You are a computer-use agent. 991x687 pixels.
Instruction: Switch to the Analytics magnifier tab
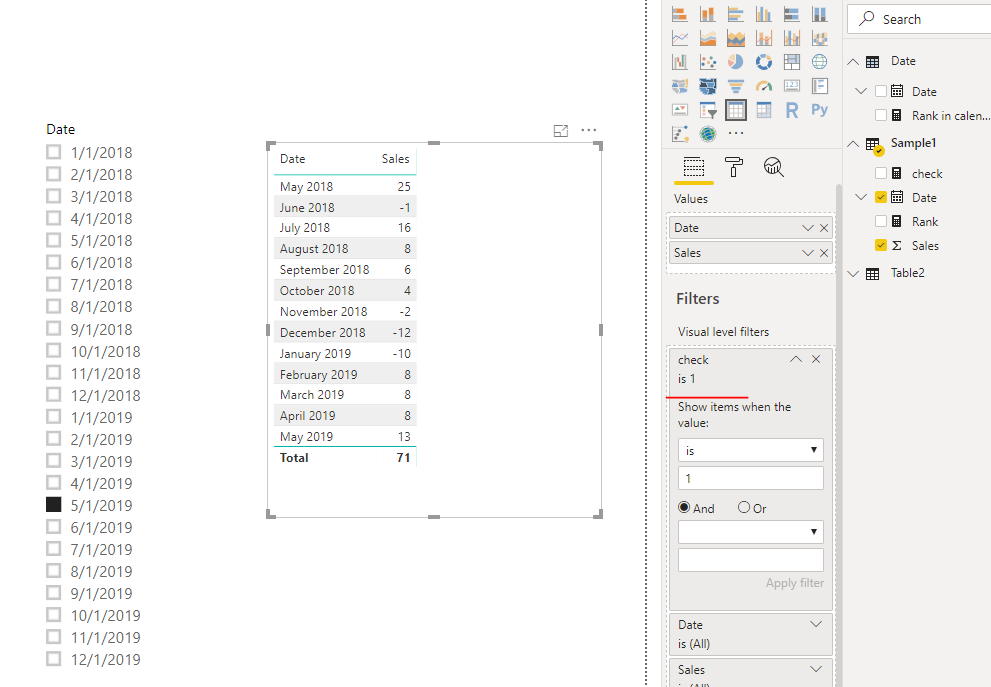tap(774, 167)
